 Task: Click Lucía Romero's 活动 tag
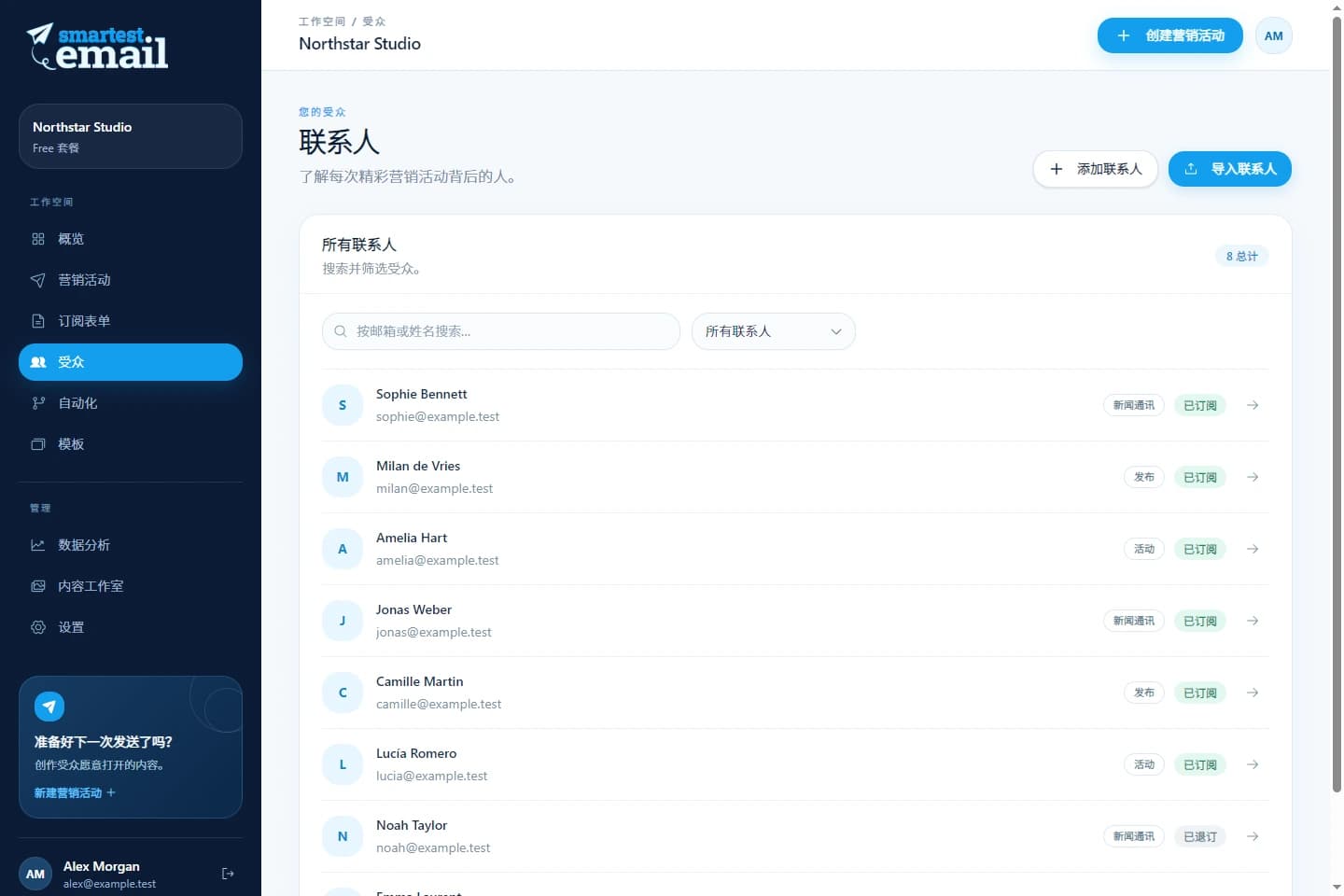tap(1144, 764)
